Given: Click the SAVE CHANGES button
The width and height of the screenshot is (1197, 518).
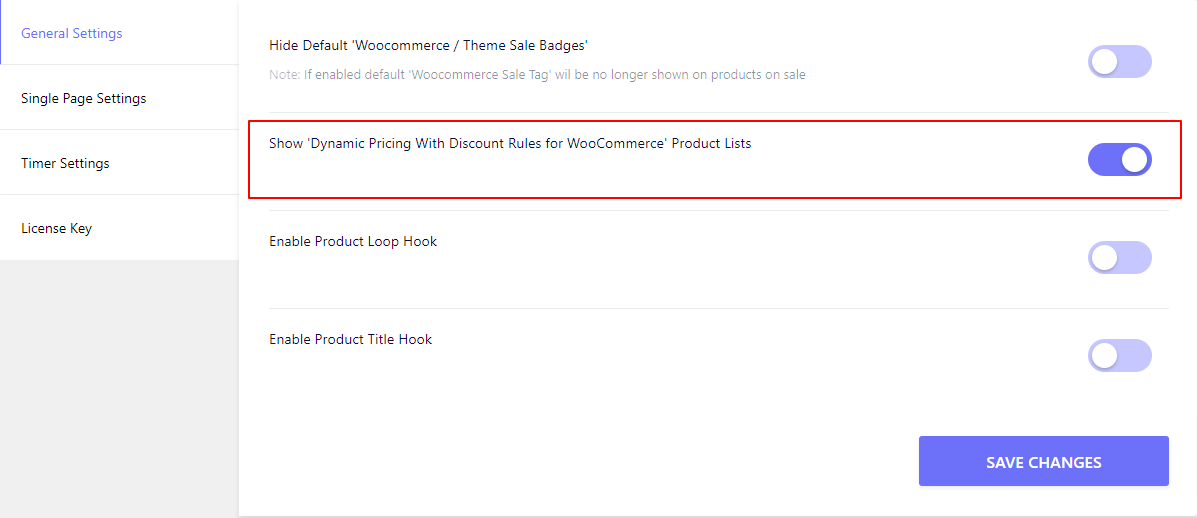Looking at the screenshot, I should [1044, 461].
